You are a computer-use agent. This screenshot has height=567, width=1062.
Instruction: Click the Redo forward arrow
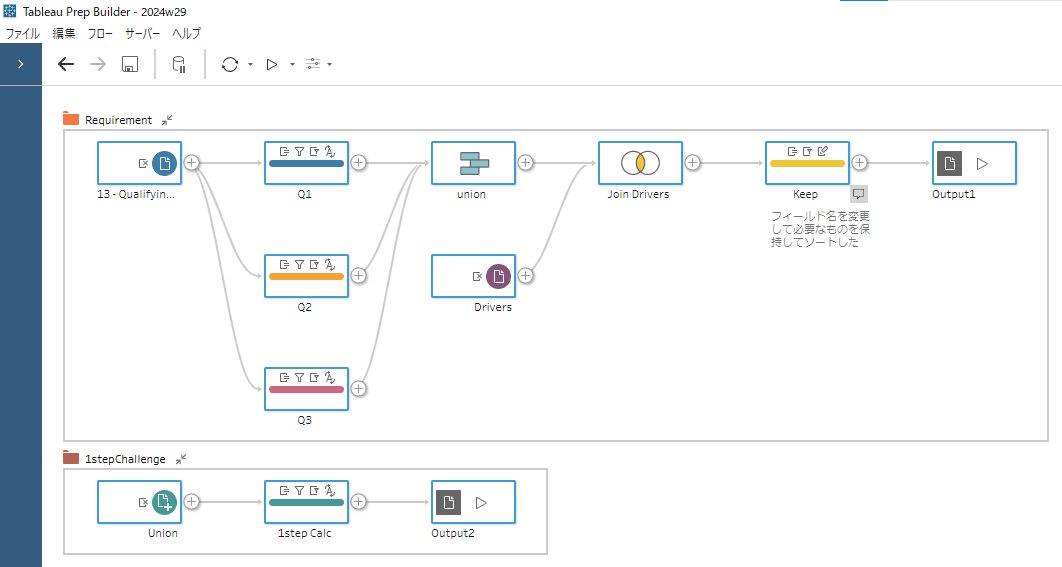pyautogui.click(x=98, y=64)
